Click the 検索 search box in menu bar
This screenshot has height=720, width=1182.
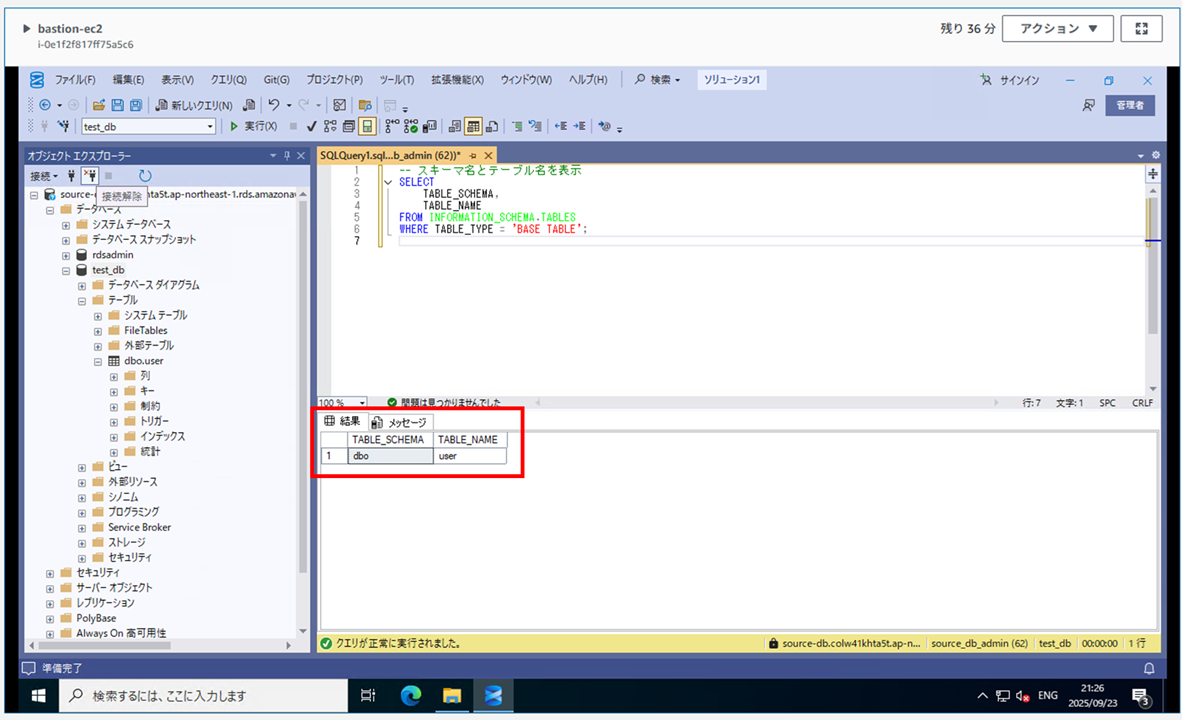(x=658, y=79)
